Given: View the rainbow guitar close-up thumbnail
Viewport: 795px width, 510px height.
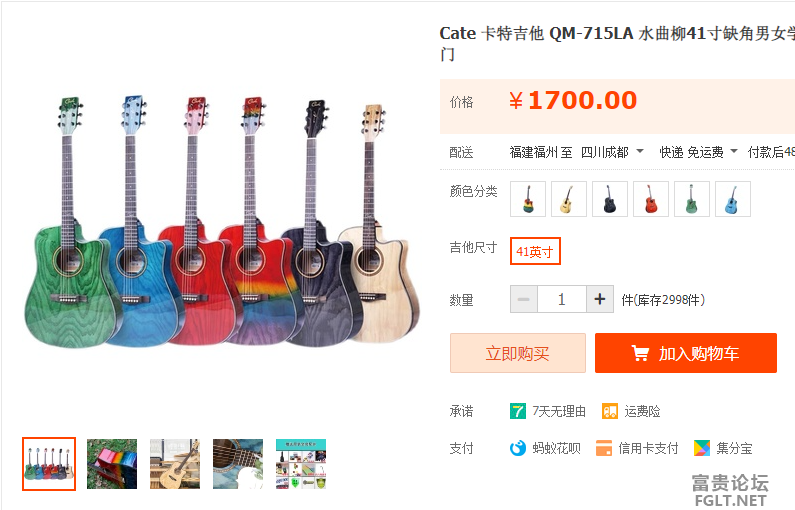Looking at the screenshot, I should (x=112, y=464).
